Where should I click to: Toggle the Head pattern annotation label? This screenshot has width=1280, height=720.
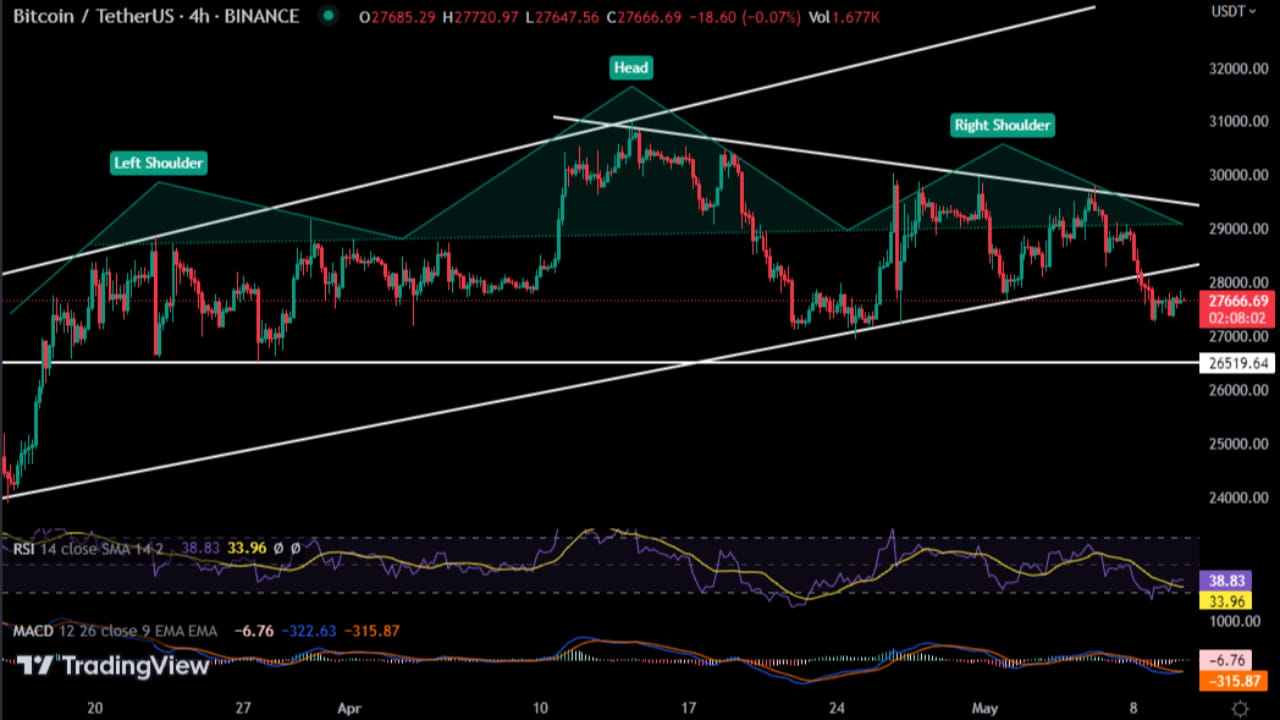click(631, 68)
